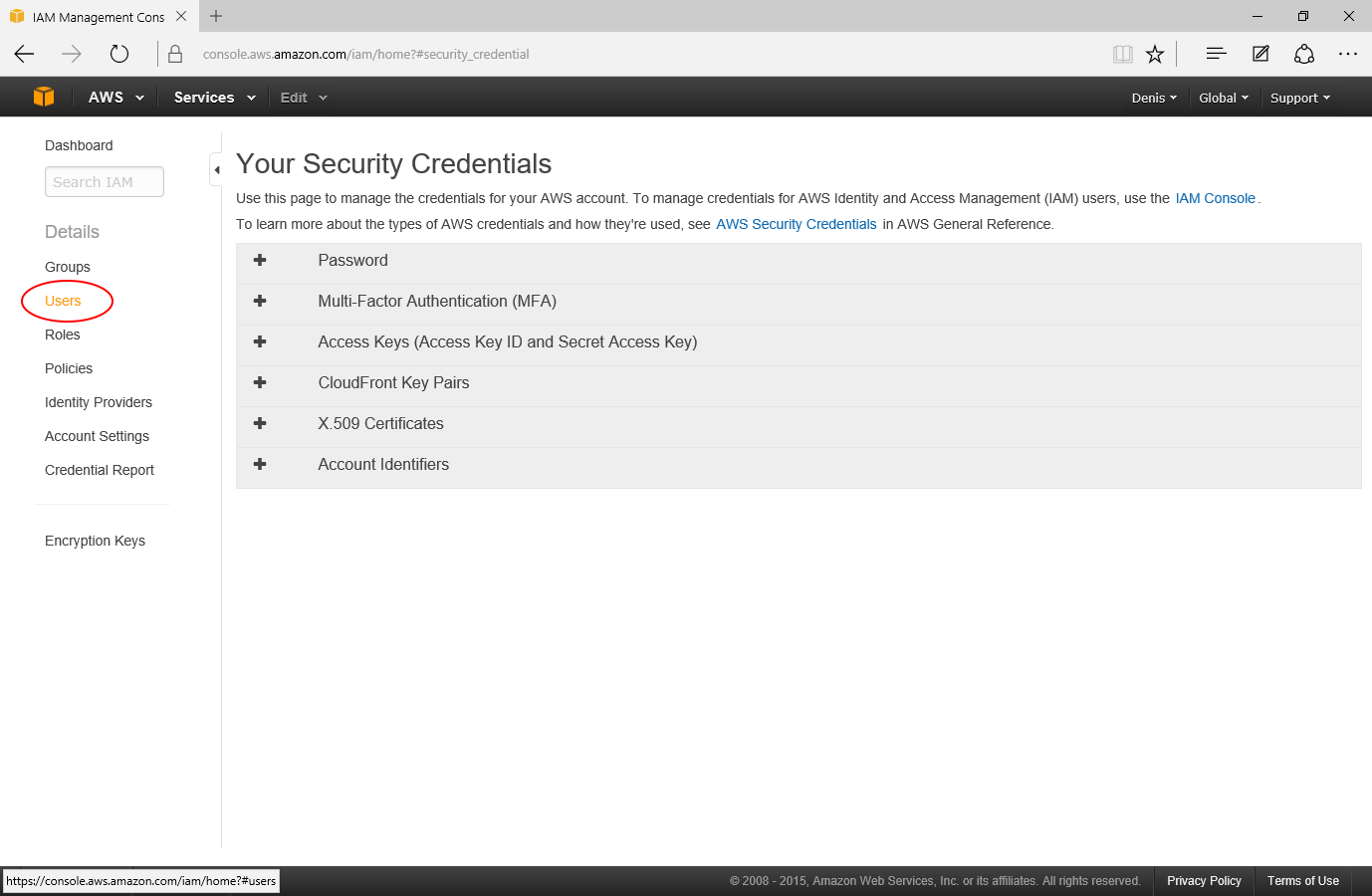Screen dimensions: 1372x896
Task: Open Groups in the sidebar
Action: point(68,267)
